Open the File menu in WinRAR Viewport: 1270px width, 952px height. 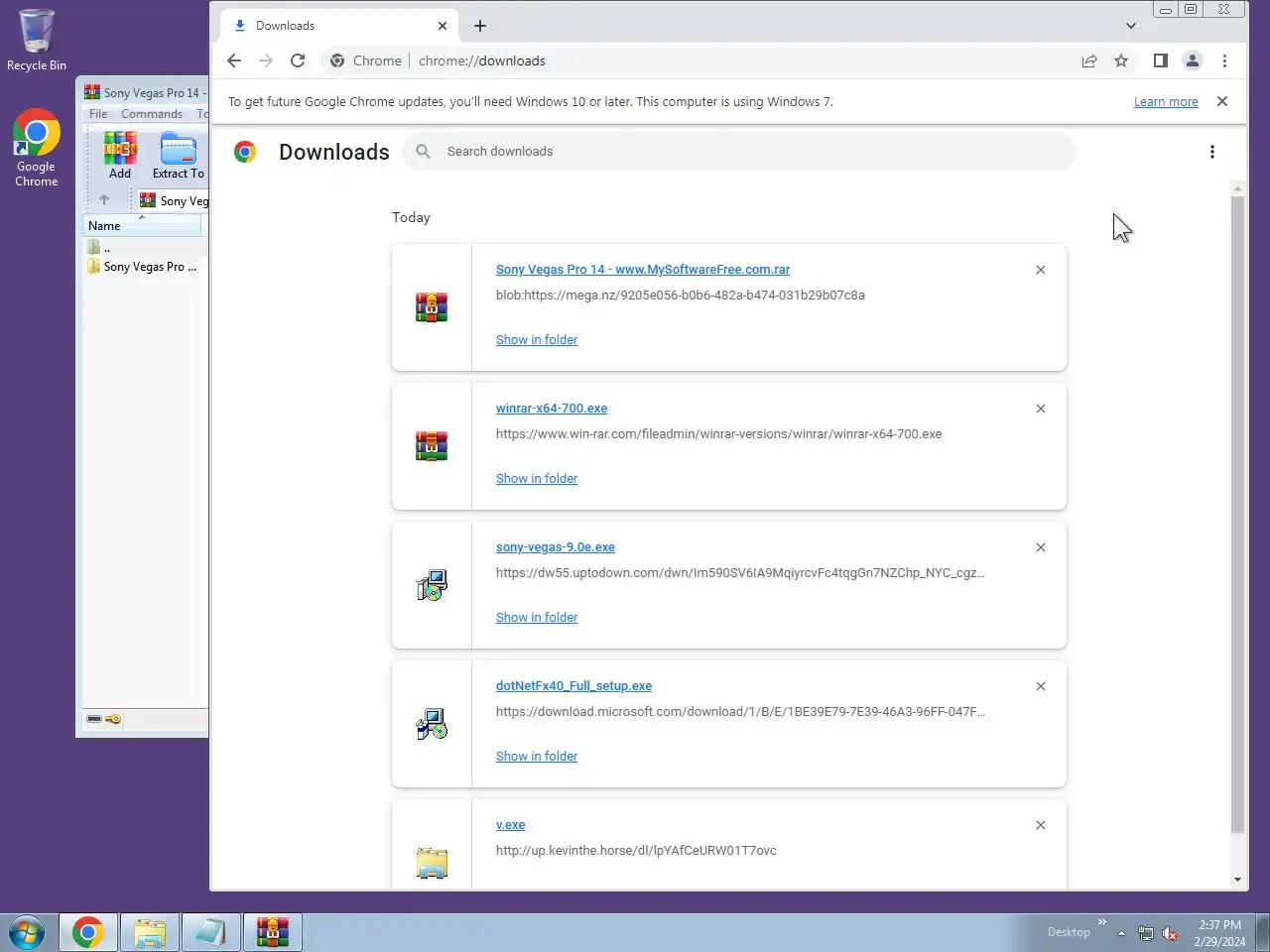[98, 114]
